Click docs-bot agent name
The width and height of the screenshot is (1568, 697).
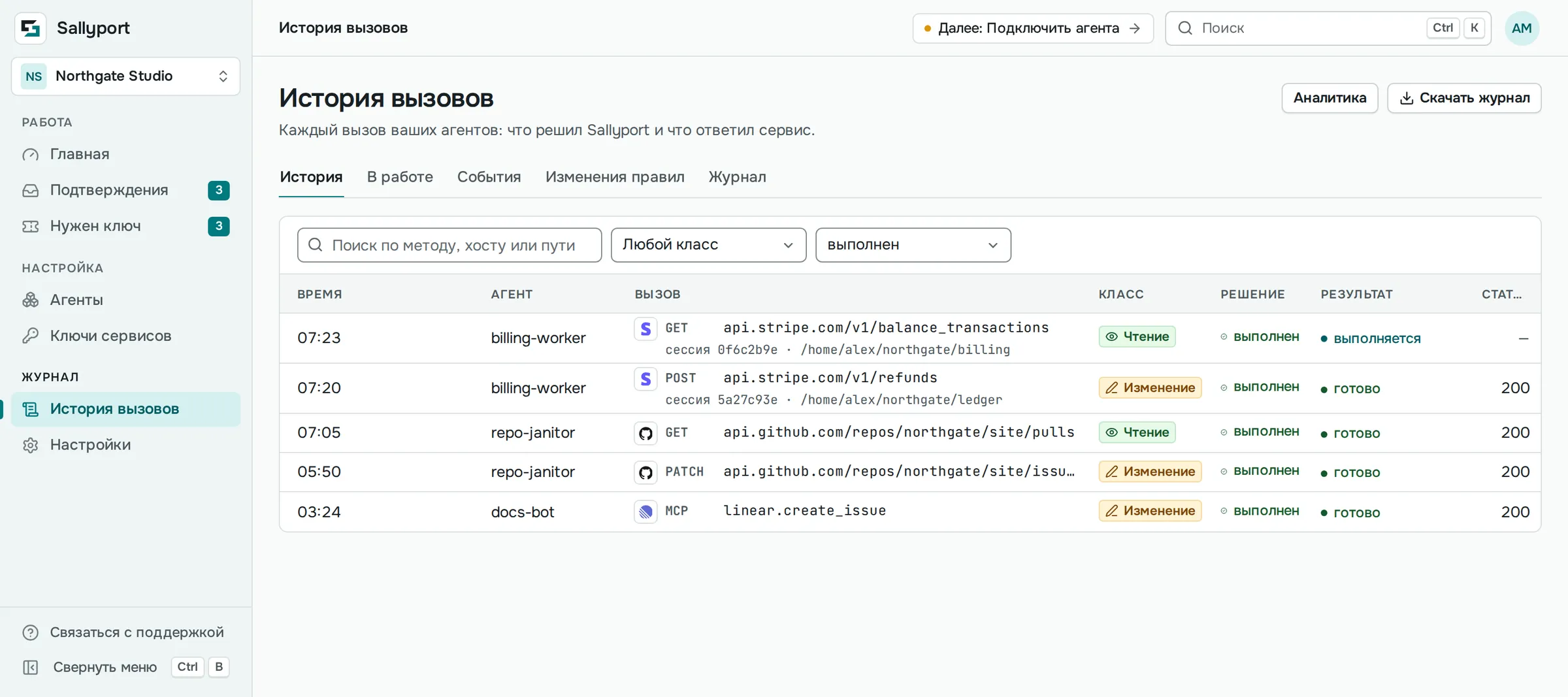(x=522, y=512)
